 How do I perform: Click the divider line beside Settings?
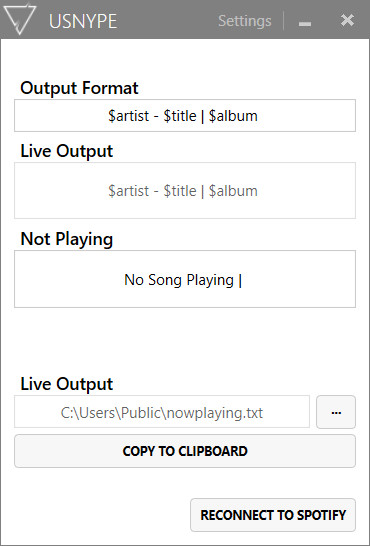click(284, 21)
